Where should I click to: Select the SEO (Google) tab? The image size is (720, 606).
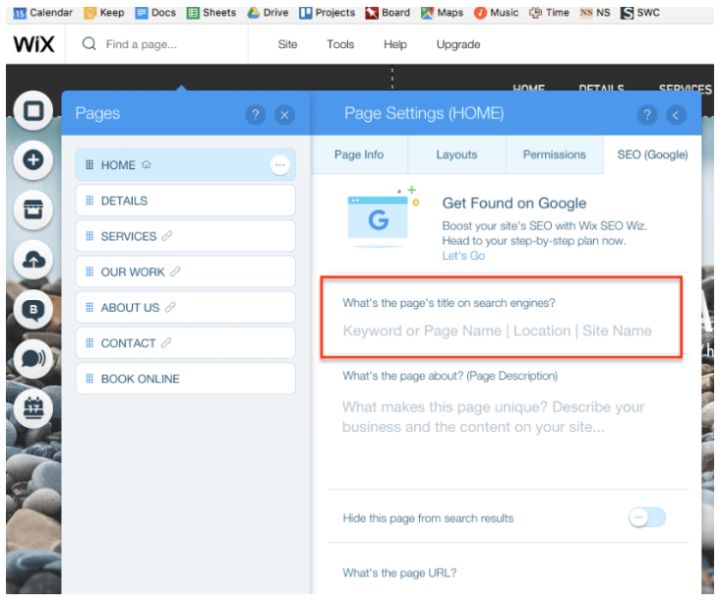click(652, 155)
